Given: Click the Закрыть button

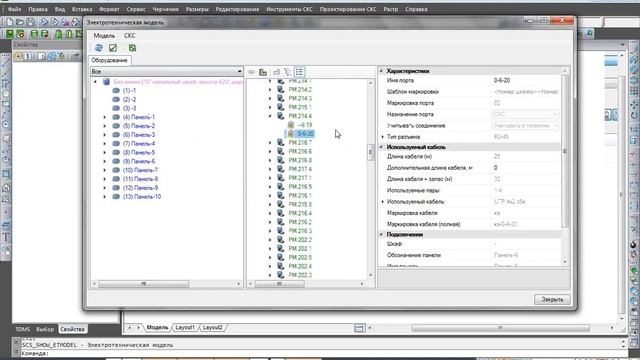Looking at the screenshot, I should (552, 299).
